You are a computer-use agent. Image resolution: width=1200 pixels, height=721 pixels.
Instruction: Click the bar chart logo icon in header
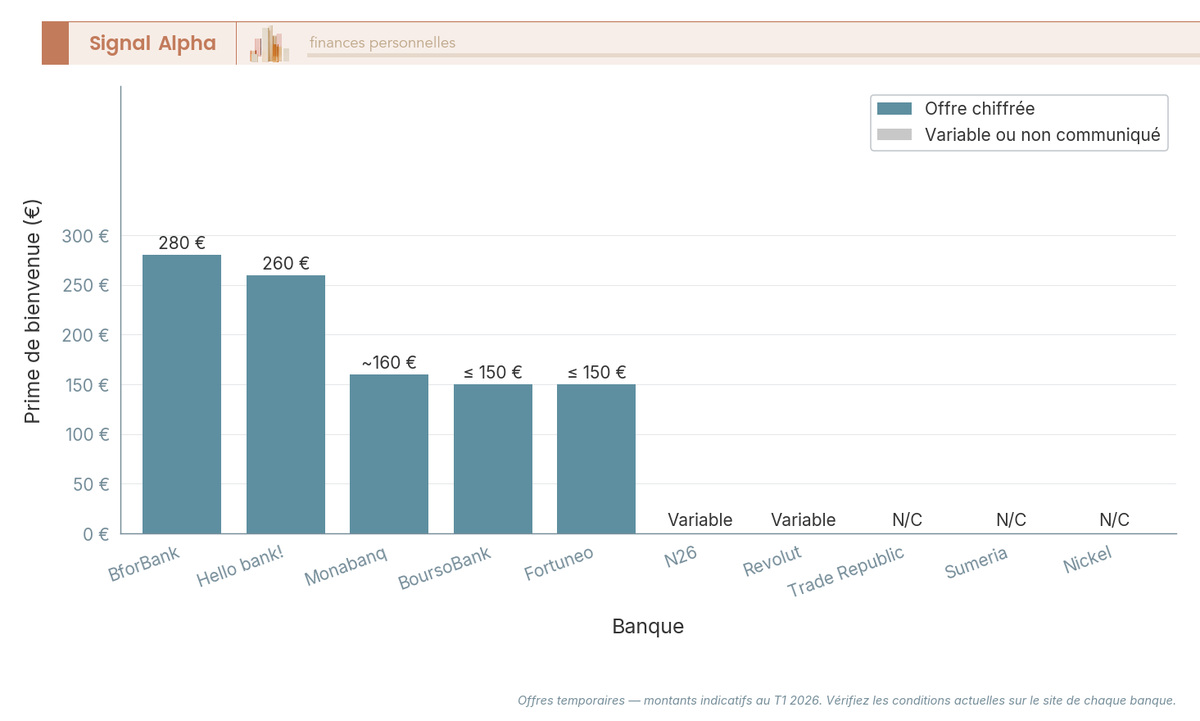pos(270,44)
